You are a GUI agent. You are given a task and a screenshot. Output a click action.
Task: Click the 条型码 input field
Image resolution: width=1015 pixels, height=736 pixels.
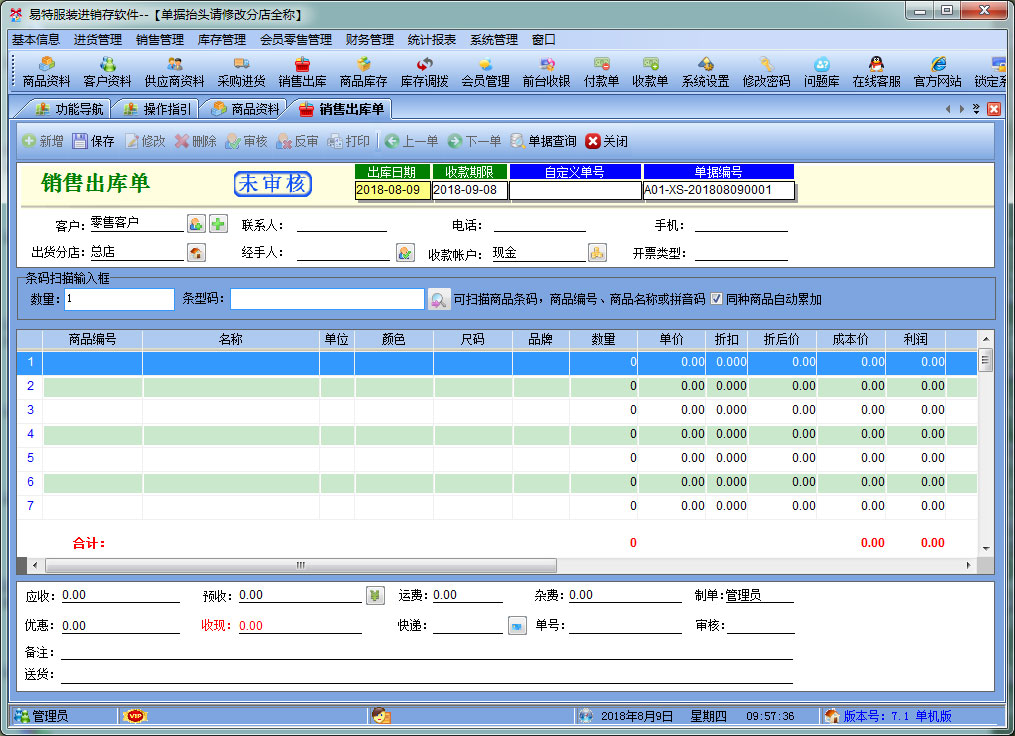[x=327, y=299]
